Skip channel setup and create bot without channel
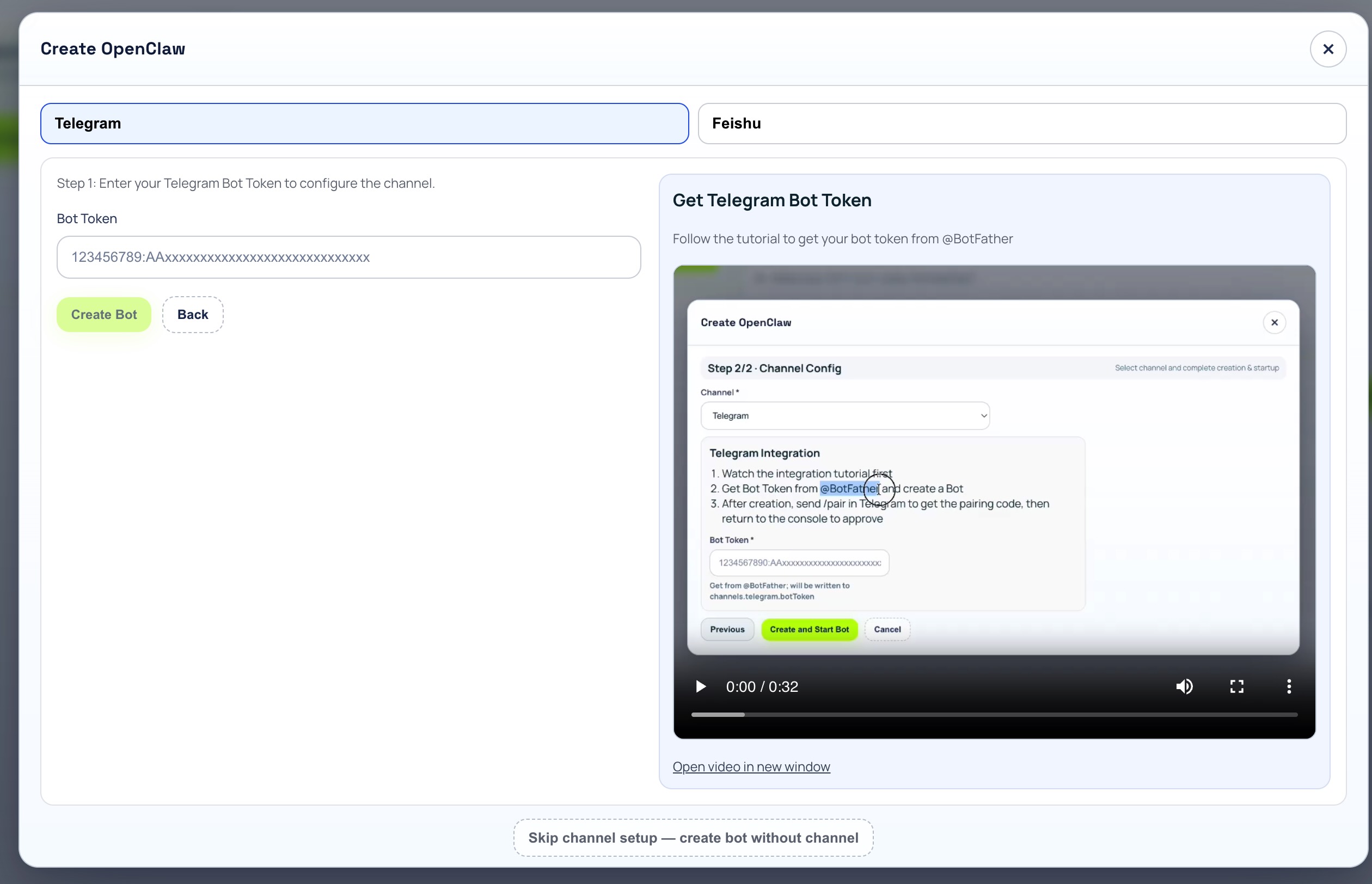The width and height of the screenshot is (1372, 884). click(x=693, y=838)
